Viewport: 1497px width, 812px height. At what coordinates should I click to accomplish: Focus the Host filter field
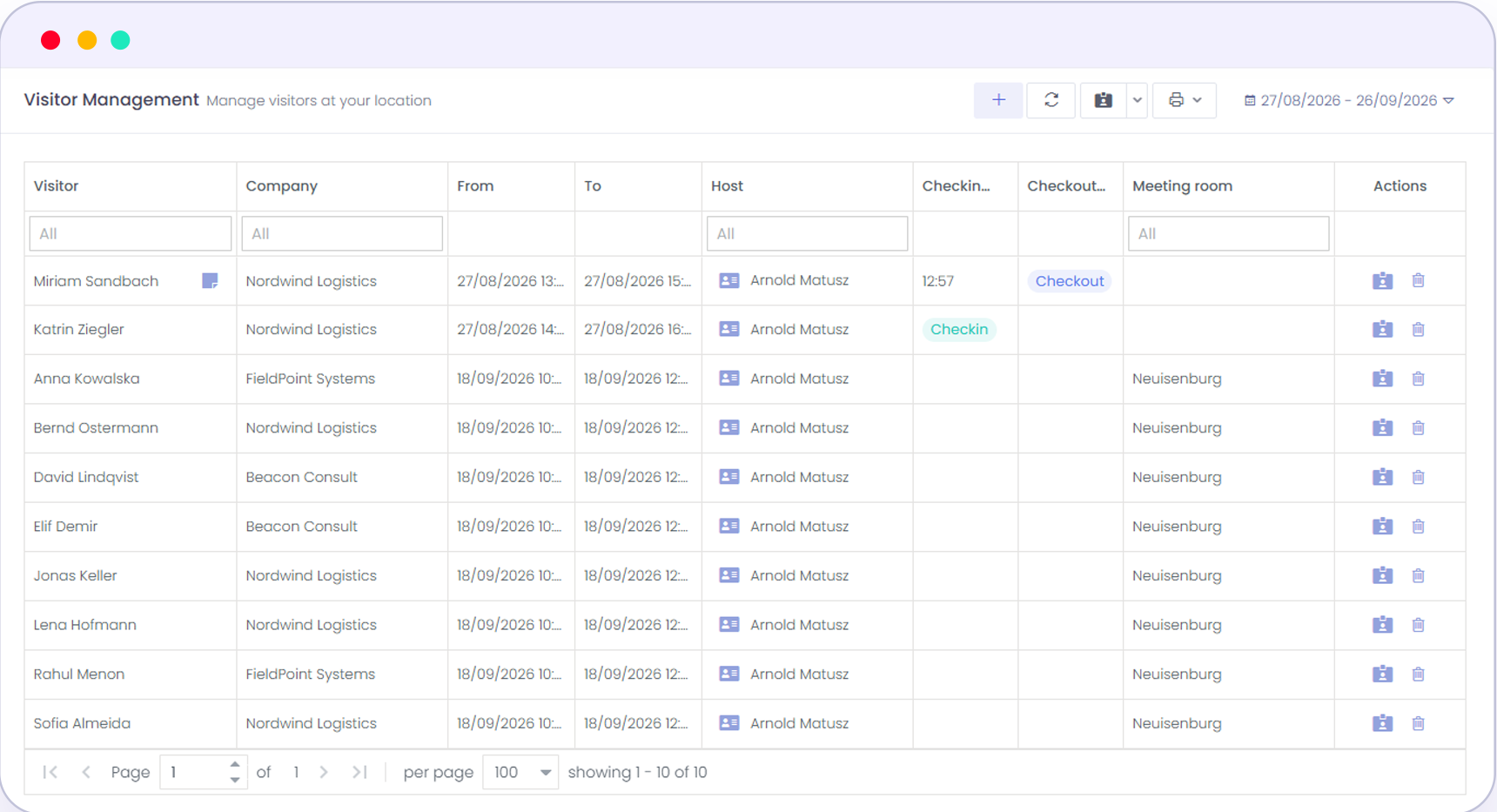[808, 233]
